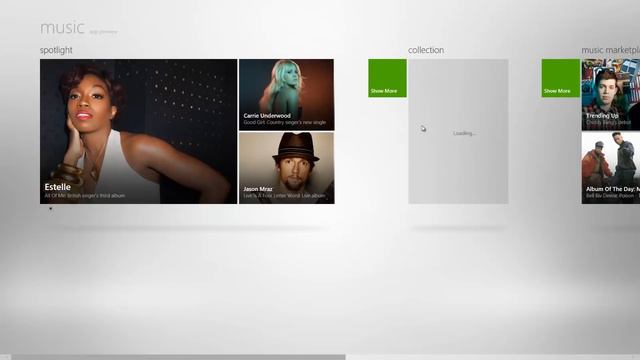This screenshot has width=640, height=360.
Task: Open the Estelle spotlight tile
Action: [138, 131]
